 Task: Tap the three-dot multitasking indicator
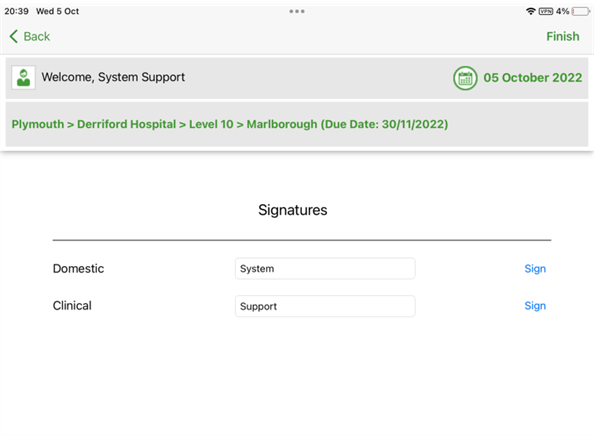point(297,11)
